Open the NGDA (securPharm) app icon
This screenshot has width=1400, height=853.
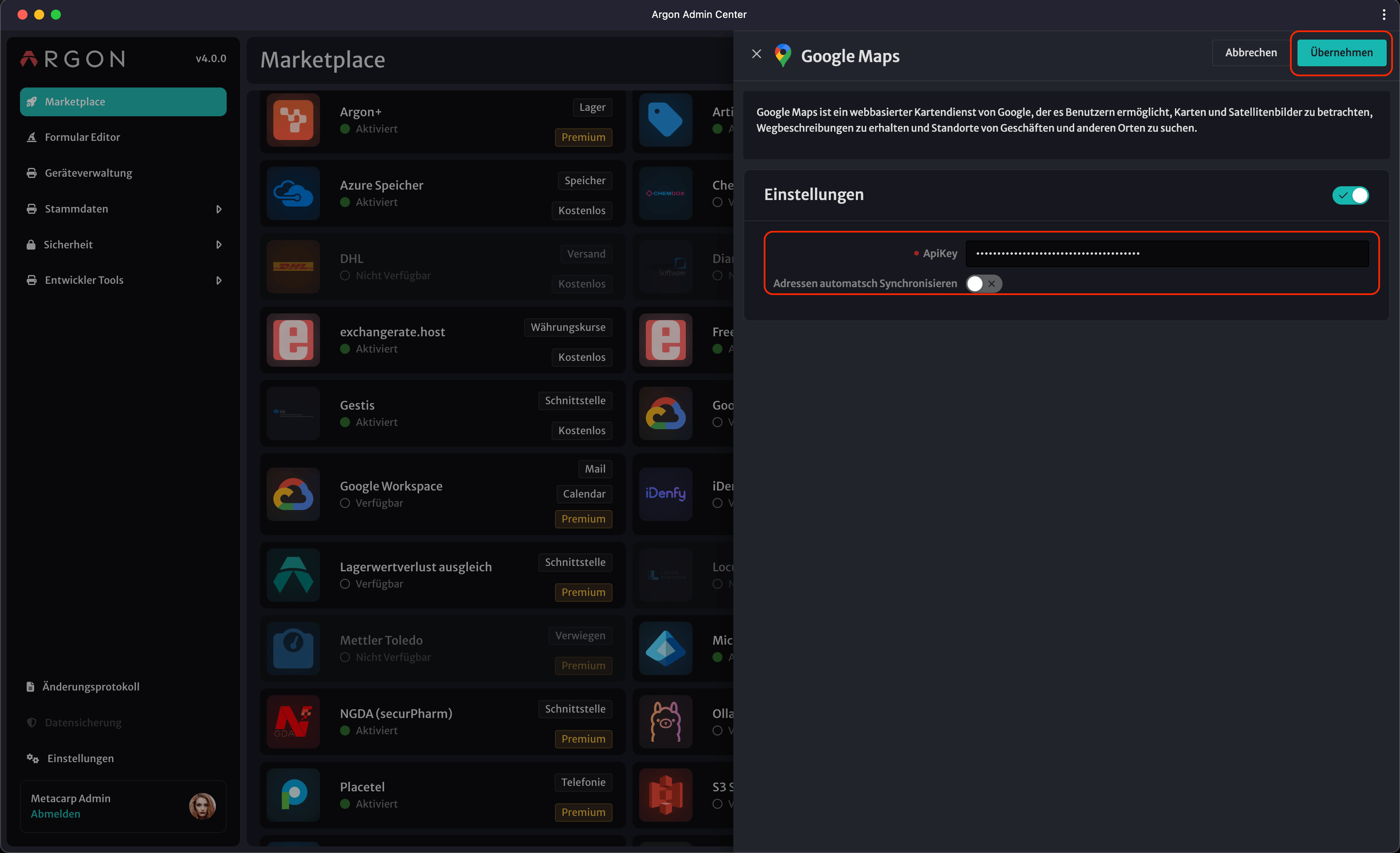tap(293, 721)
